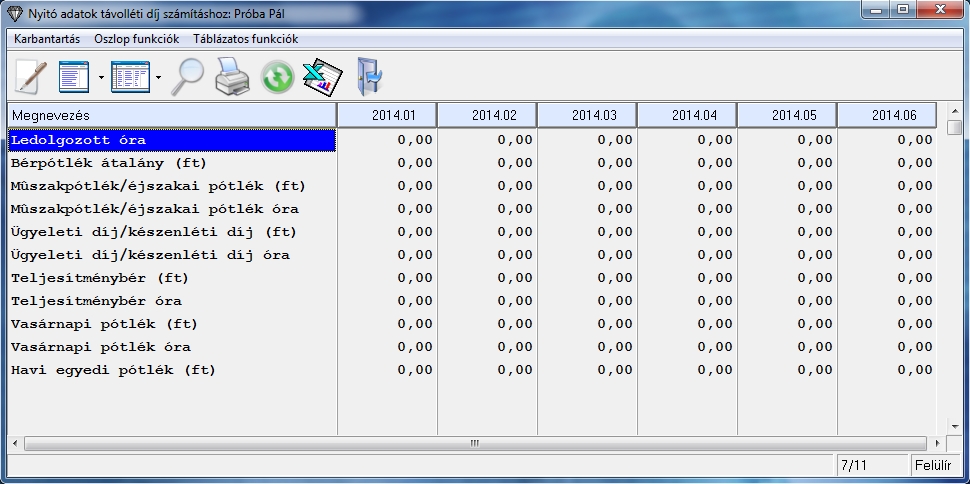Click the edit pencil toolbar icon
The height and width of the screenshot is (484, 970).
pyautogui.click(x=31, y=76)
